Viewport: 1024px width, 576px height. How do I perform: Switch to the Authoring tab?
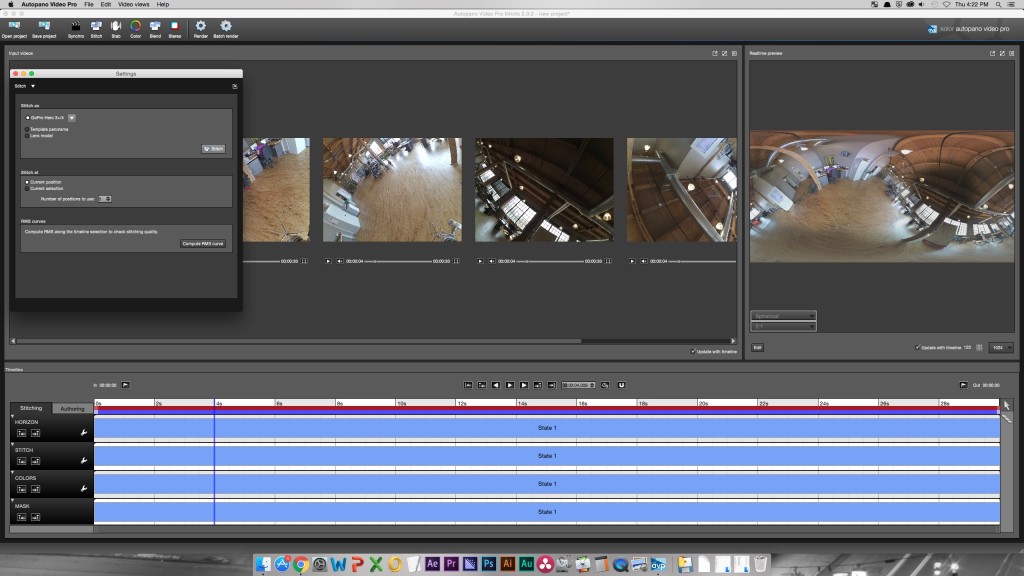[x=72, y=408]
